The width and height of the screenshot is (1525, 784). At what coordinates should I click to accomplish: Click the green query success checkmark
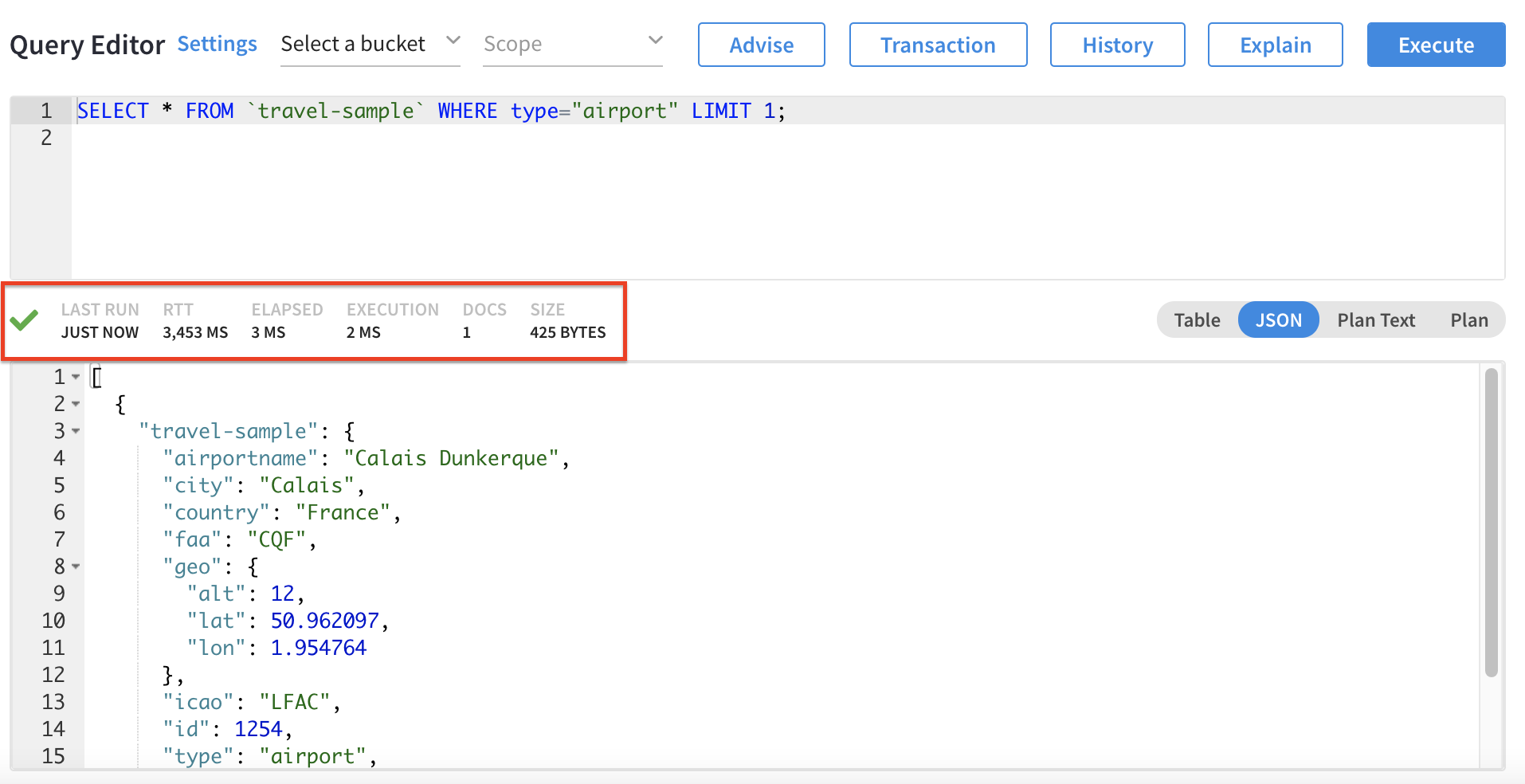(25, 319)
